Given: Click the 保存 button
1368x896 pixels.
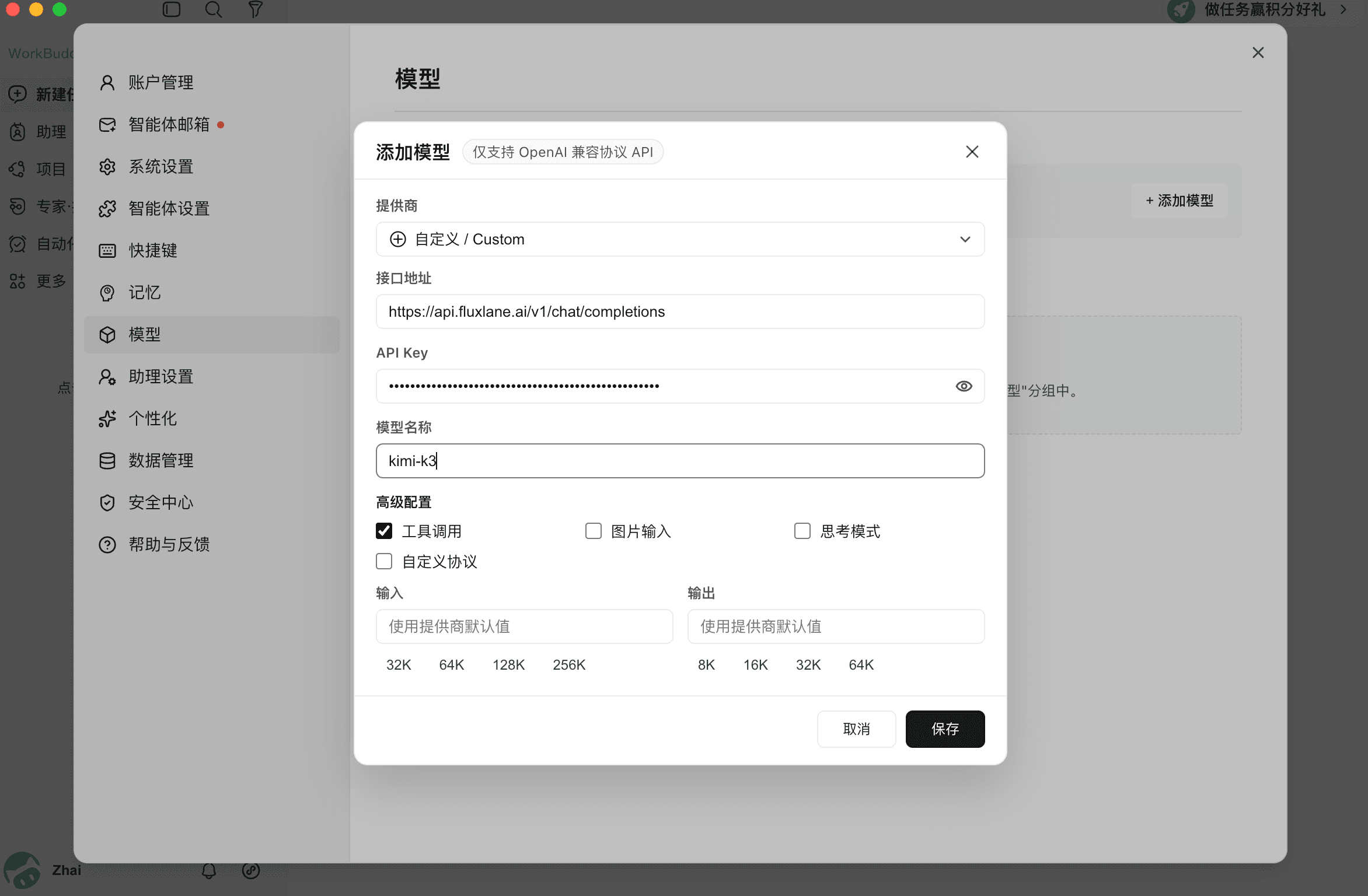Looking at the screenshot, I should click(x=945, y=729).
